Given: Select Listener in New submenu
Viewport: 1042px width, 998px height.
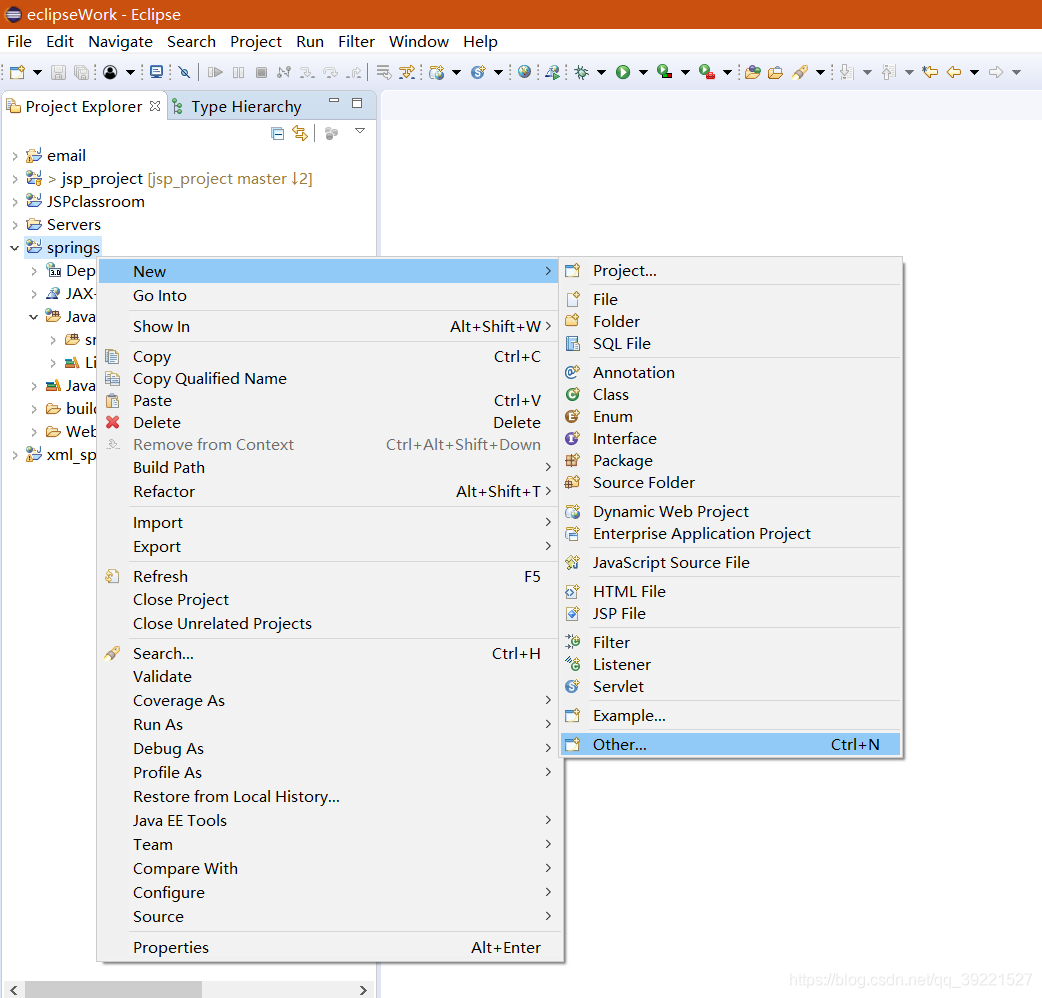Looking at the screenshot, I should pos(731,664).
